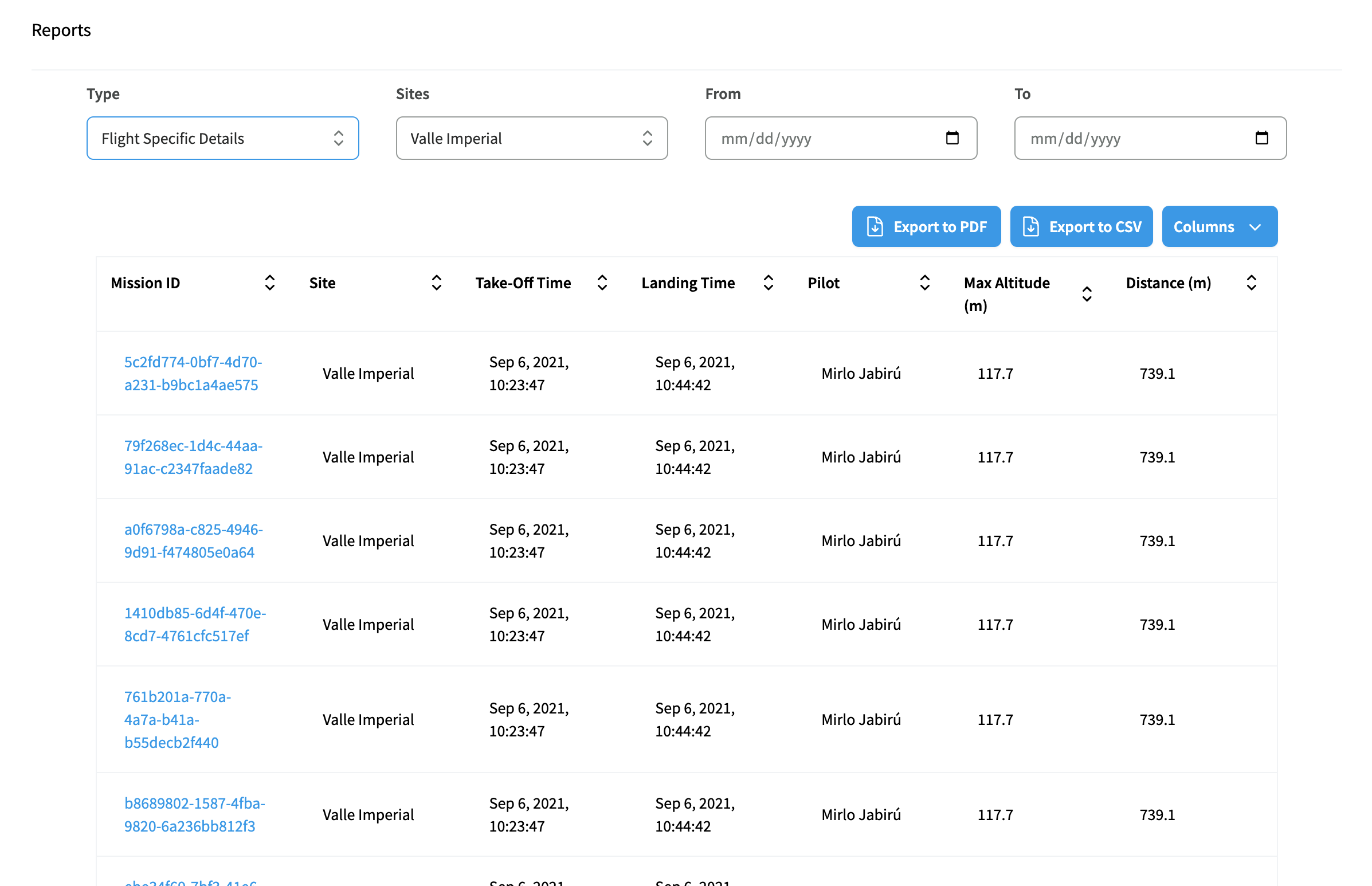Open mission a0f6798a-c825-4946-9d91-f474805e0a64
Viewport: 1372px width, 886px height.
tap(193, 541)
